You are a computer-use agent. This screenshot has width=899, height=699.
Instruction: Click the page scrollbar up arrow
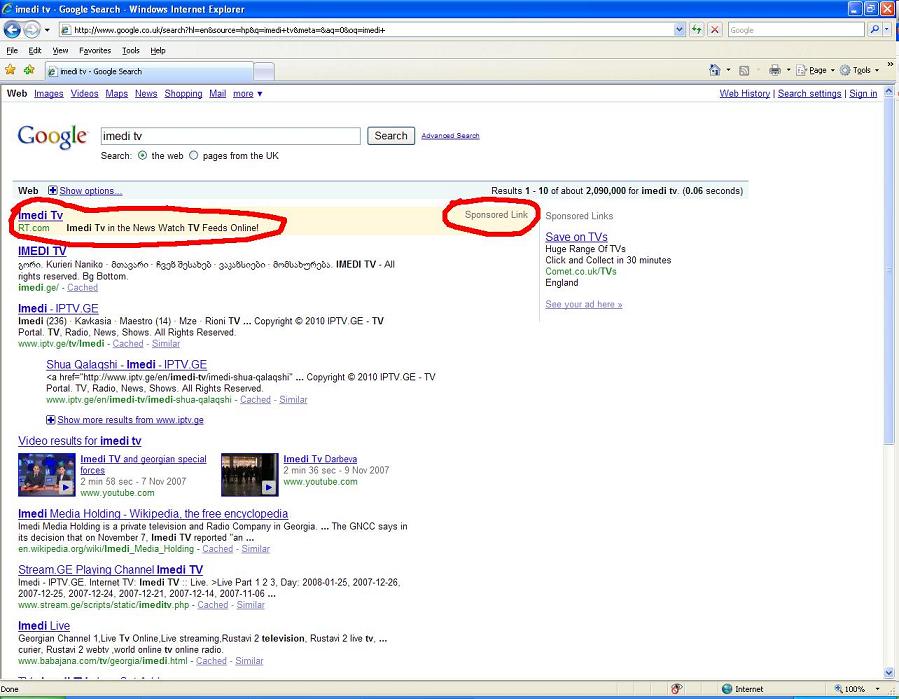pos(889,91)
